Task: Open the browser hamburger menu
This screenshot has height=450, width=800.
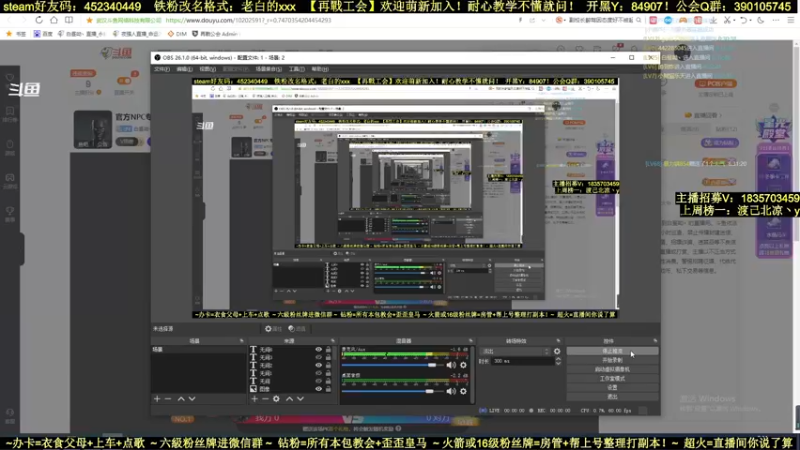Action: click(790, 20)
